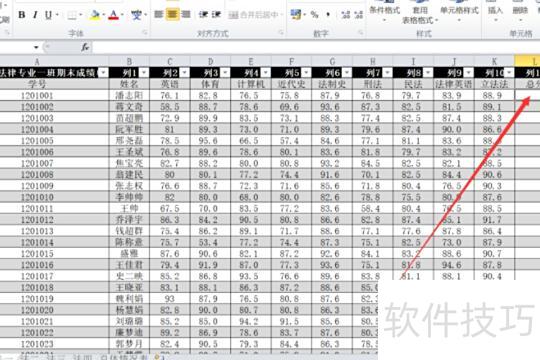Viewport: 540px width, 360px height.
Task: Select the 近代史 header cell
Action: point(292,84)
